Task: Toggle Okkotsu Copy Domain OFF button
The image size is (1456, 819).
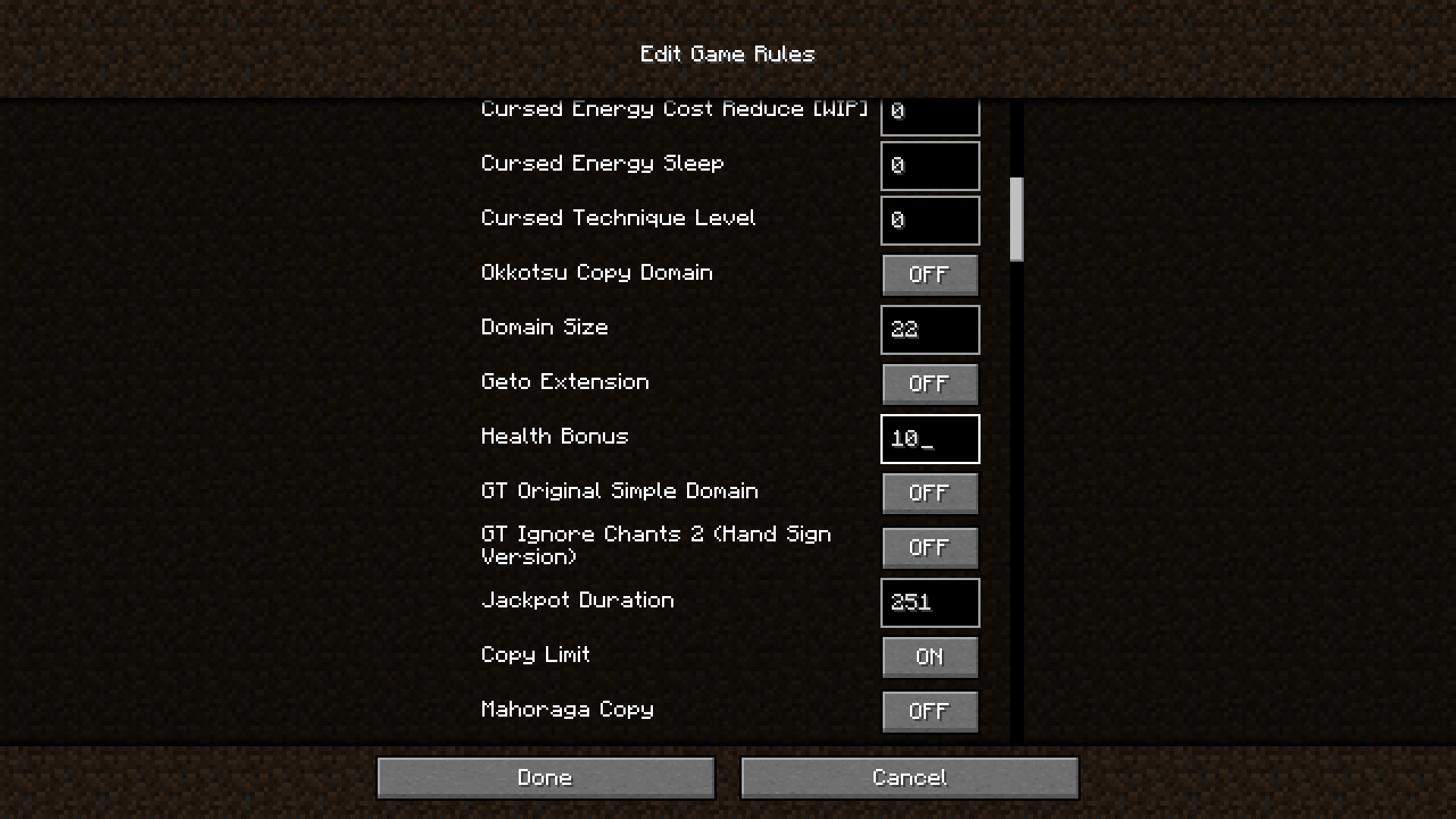Action: 928,274
